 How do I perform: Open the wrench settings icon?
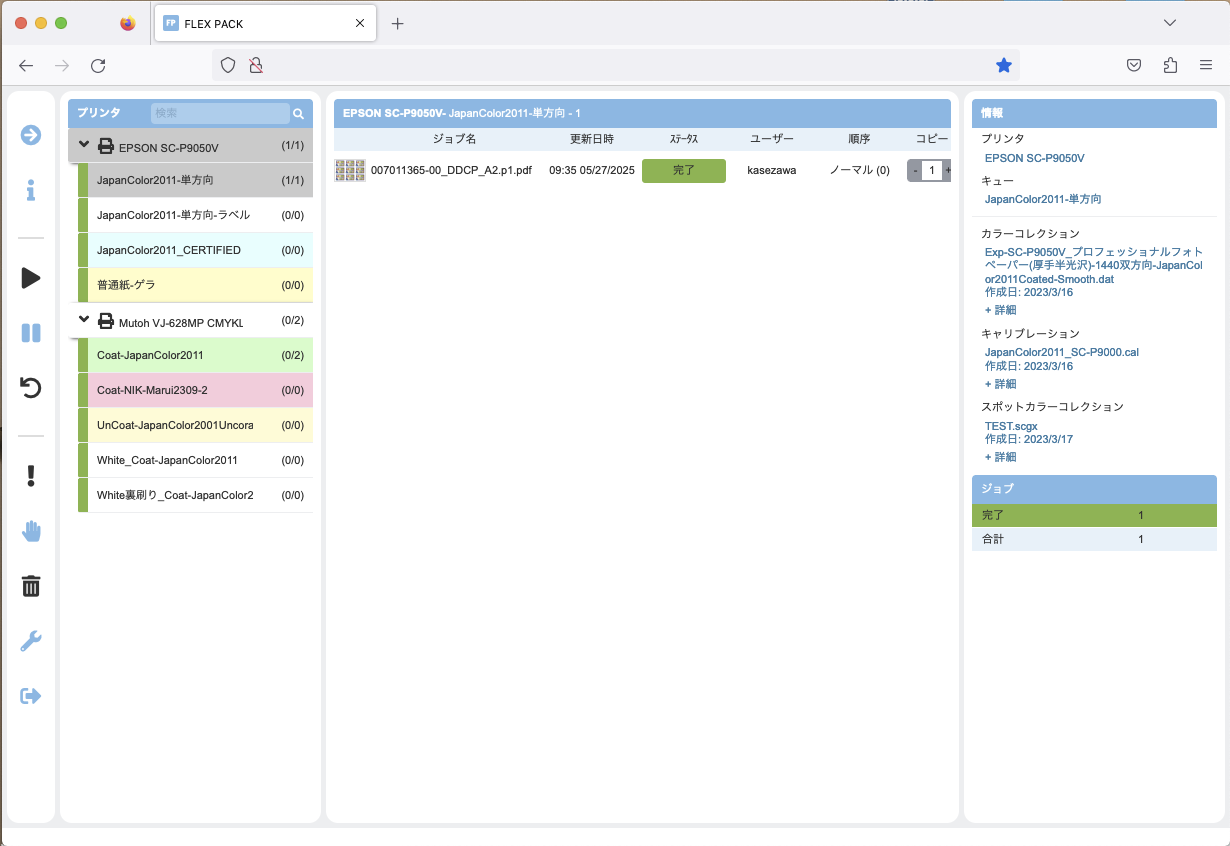tap(31, 641)
